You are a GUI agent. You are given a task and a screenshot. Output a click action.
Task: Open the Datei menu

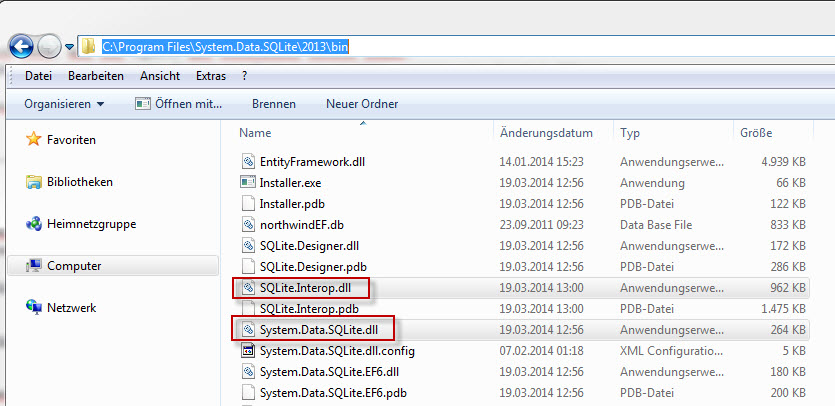pos(38,76)
